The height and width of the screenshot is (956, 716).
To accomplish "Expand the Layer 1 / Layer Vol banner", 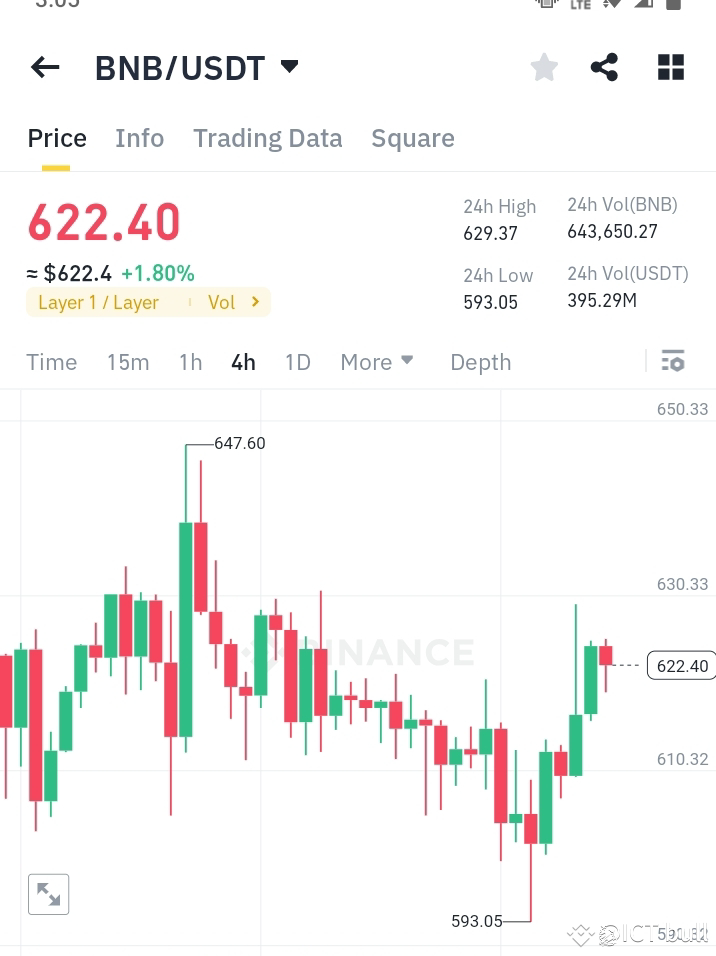I will [148, 302].
